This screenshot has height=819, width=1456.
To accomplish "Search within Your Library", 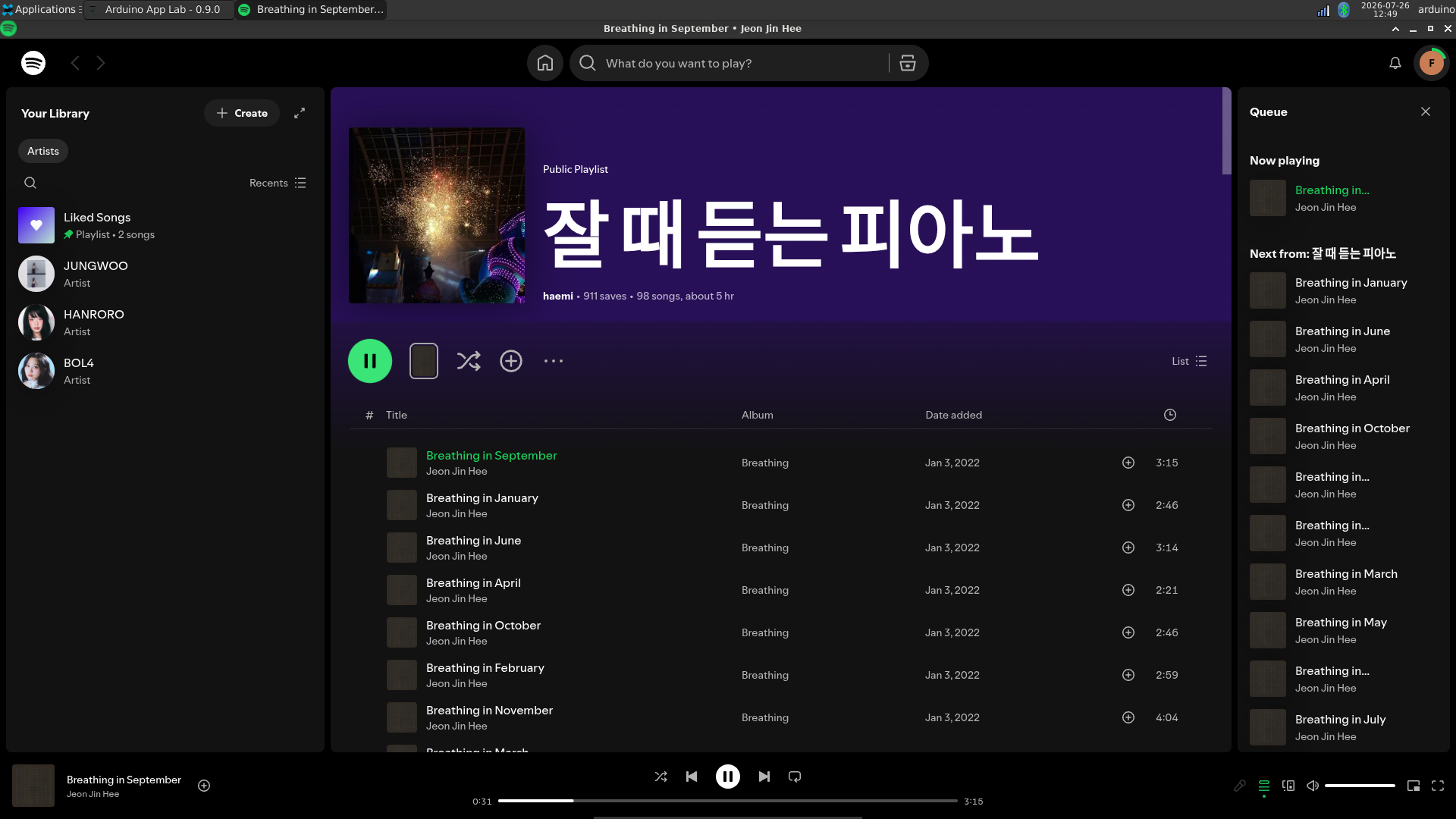I will point(30,183).
